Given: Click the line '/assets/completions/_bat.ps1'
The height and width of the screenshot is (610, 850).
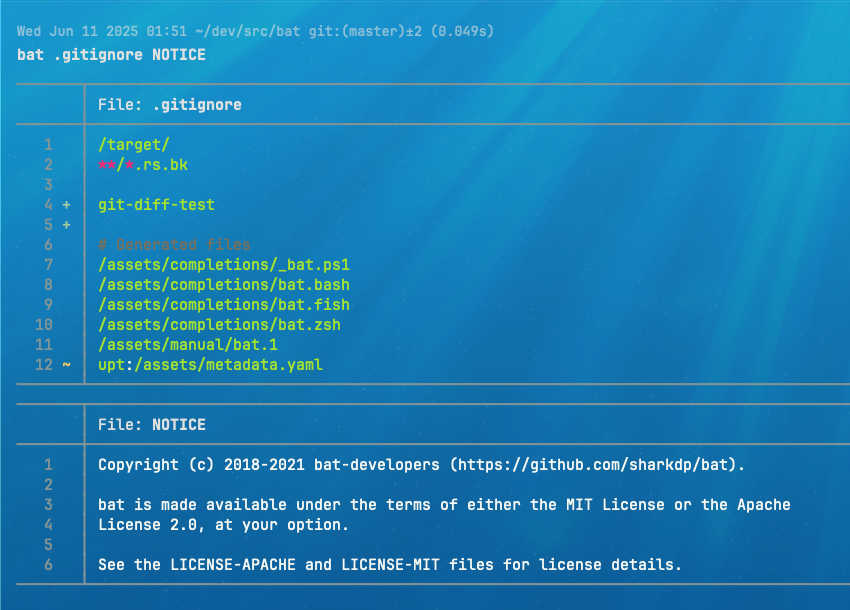Looking at the screenshot, I should [224, 265].
